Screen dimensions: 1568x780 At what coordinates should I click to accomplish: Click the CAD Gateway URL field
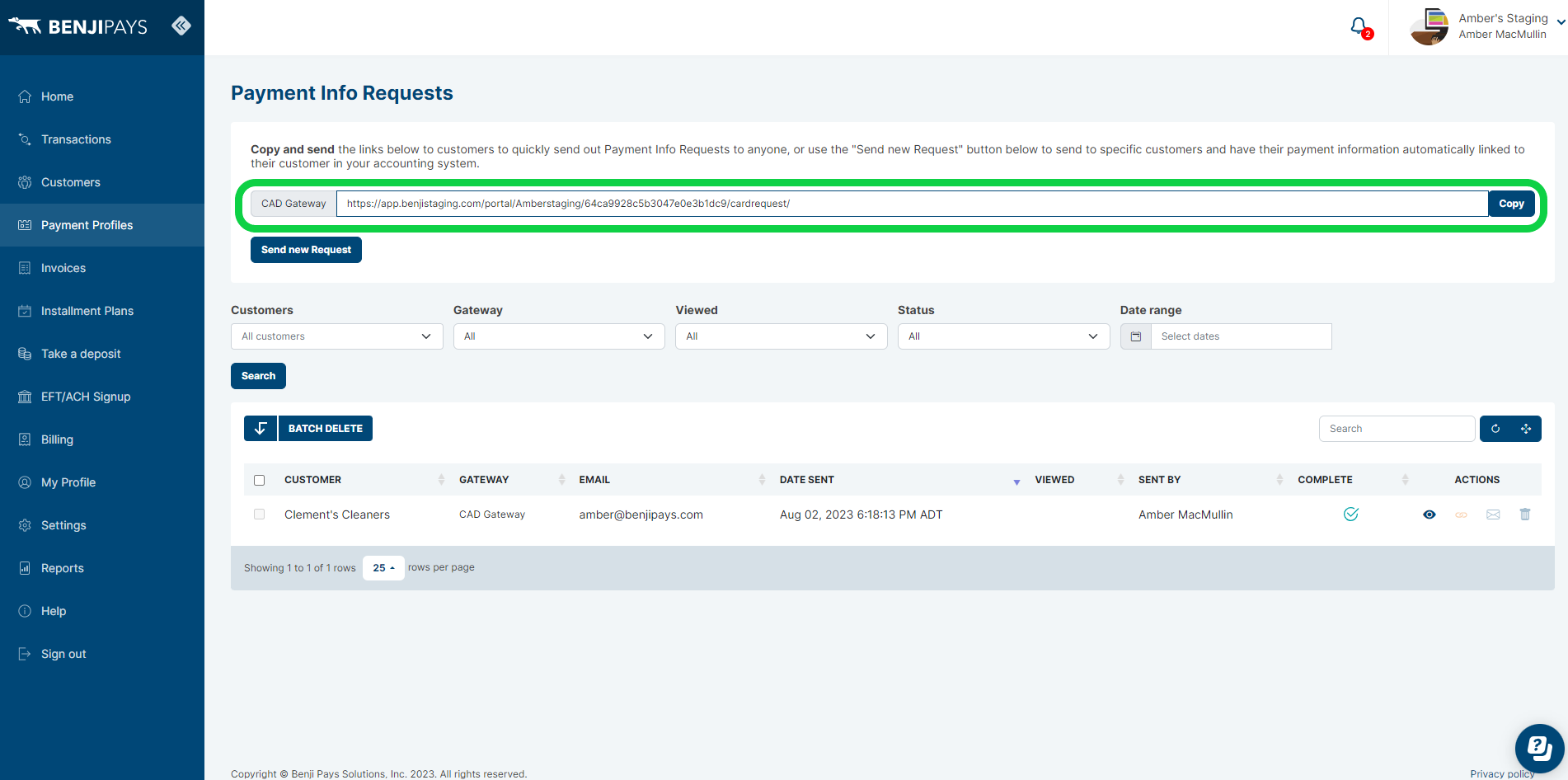coord(912,204)
